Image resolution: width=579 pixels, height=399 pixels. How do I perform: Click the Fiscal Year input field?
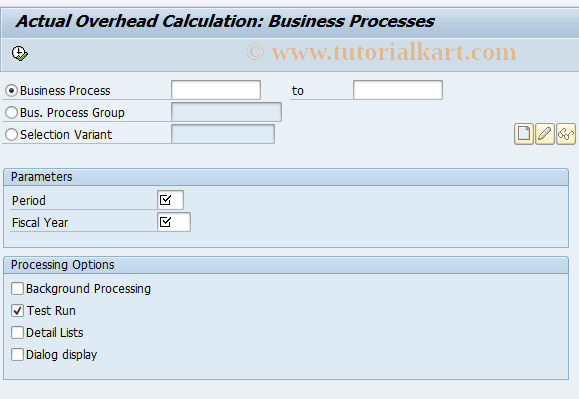(x=174, y=222)
